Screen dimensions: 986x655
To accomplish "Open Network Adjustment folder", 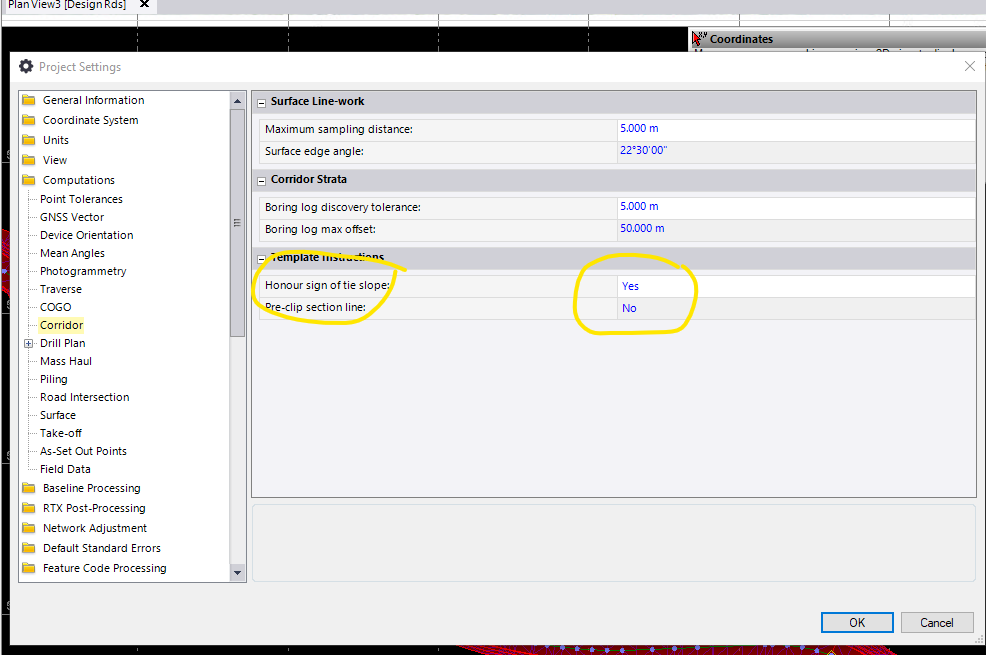I will pyautogui.click(x=94, y=529).
